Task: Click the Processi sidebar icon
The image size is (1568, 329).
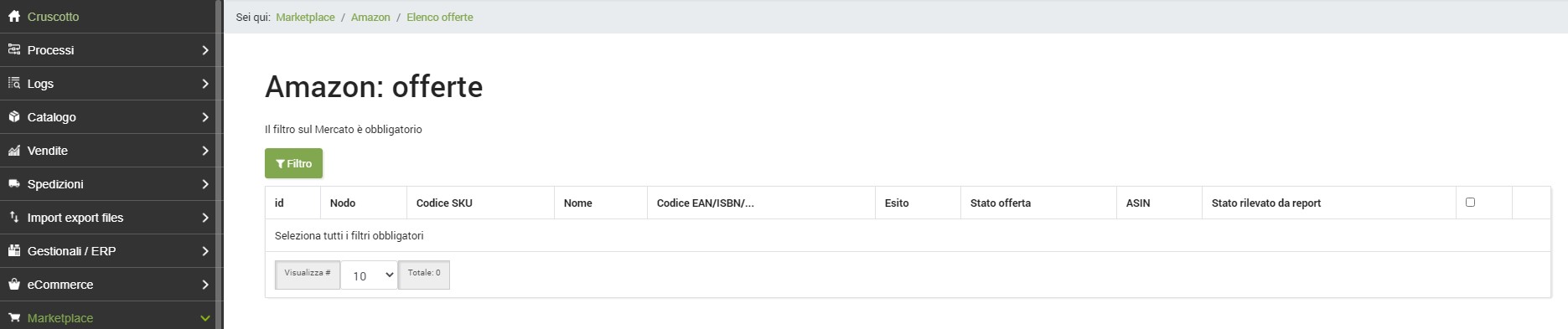Action: [x=14, y=50]
